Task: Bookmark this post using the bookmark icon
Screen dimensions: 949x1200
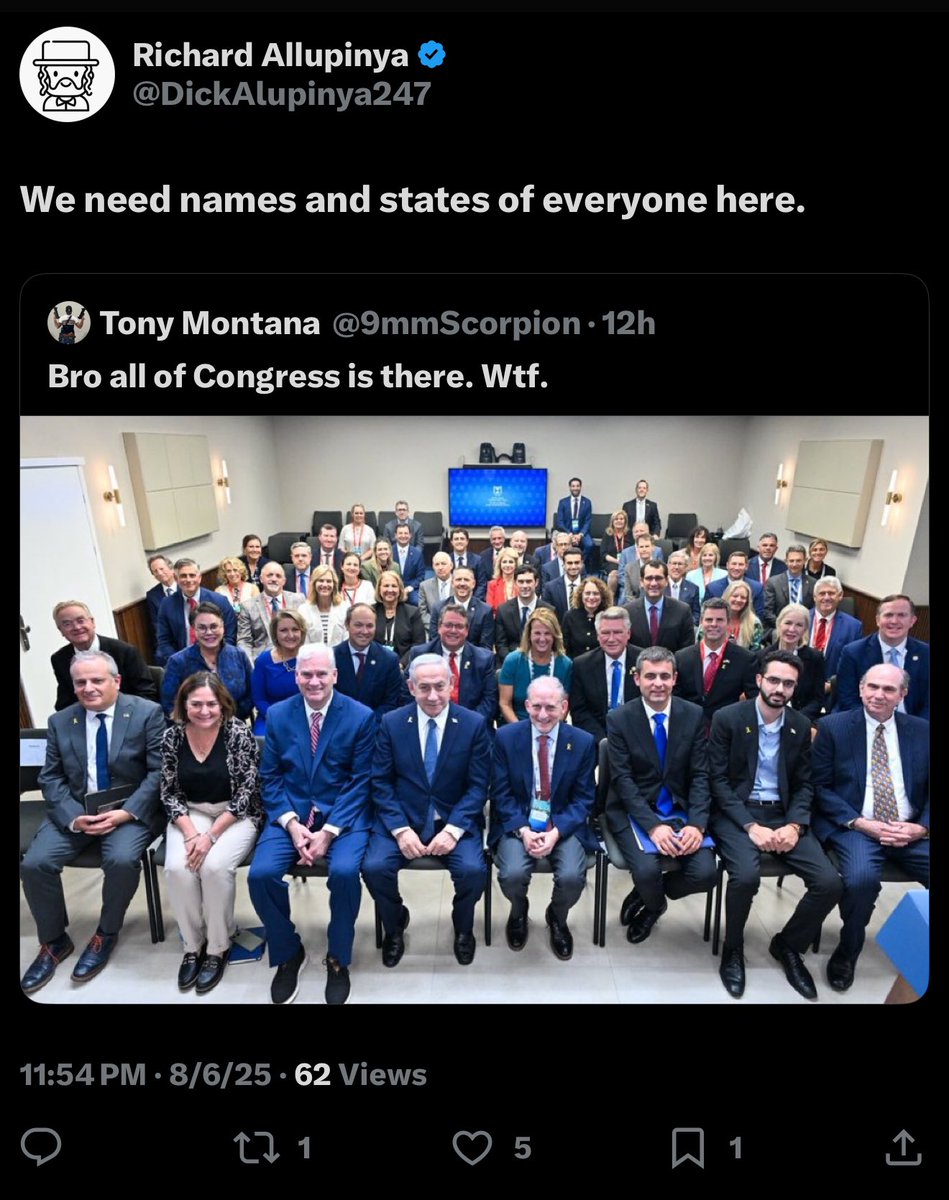Action: [688, 1147]
